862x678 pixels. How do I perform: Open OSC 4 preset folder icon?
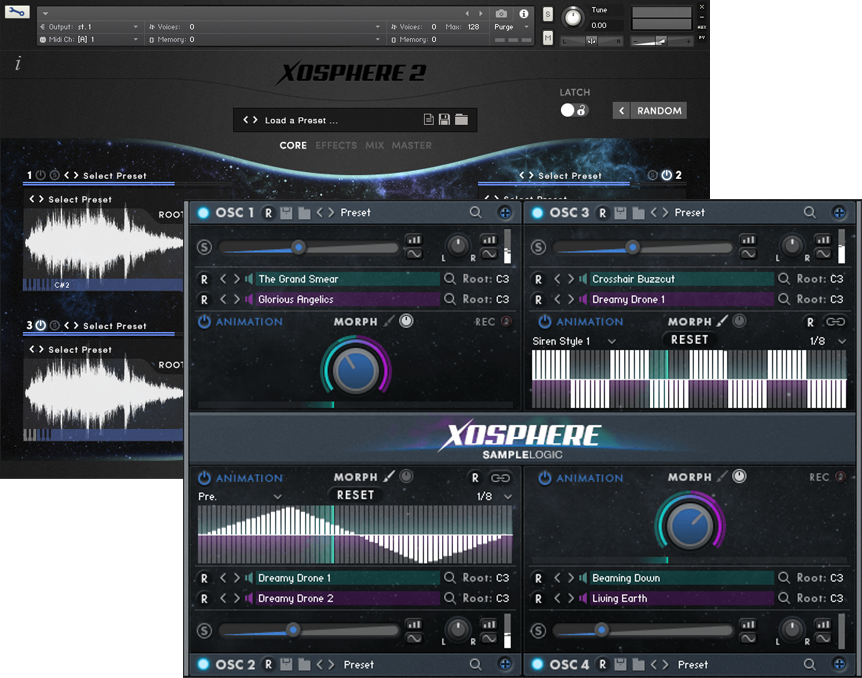point(638,665)
